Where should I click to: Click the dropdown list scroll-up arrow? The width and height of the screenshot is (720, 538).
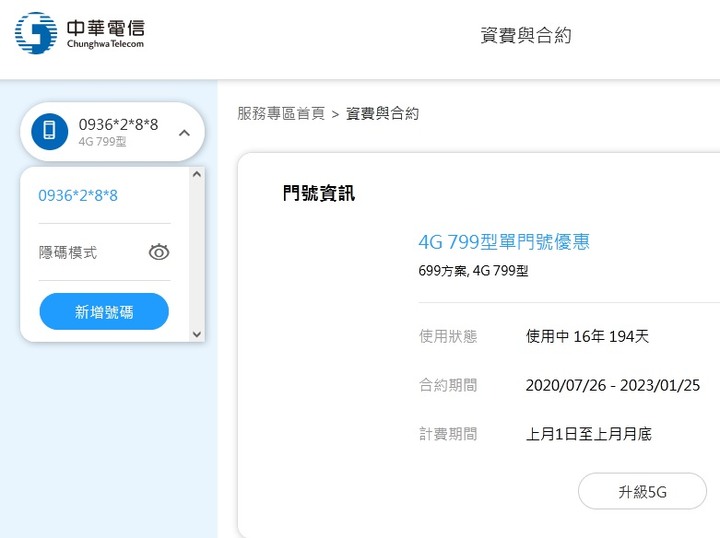coord(197,174)
